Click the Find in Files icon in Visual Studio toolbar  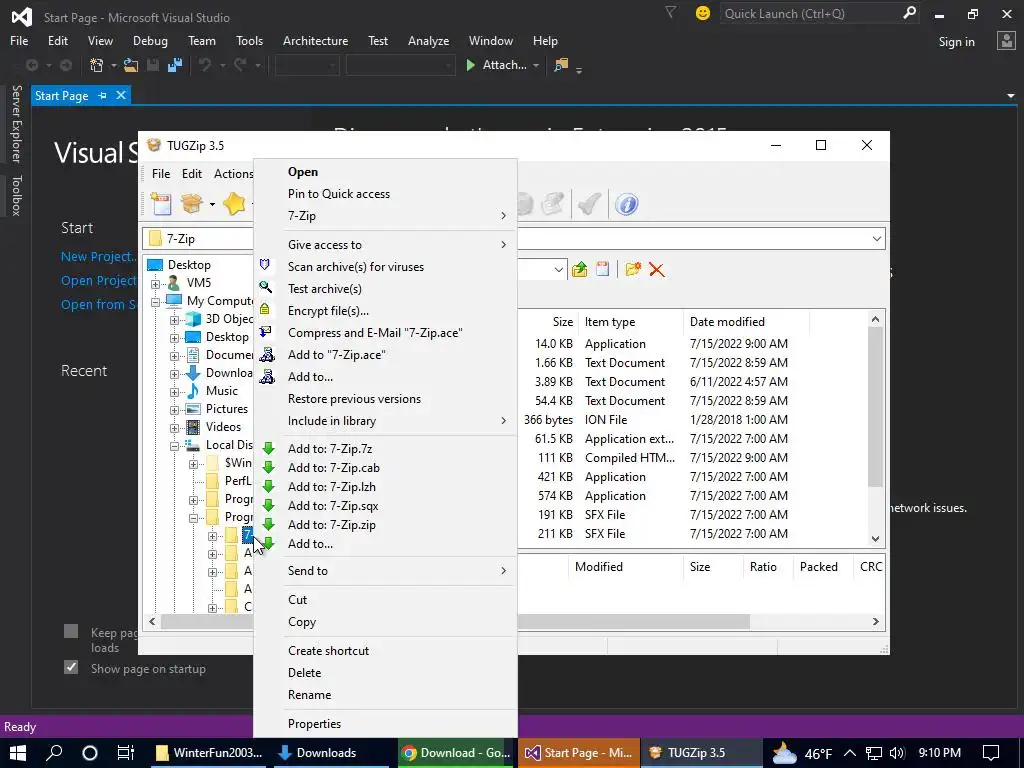point(561,65)
